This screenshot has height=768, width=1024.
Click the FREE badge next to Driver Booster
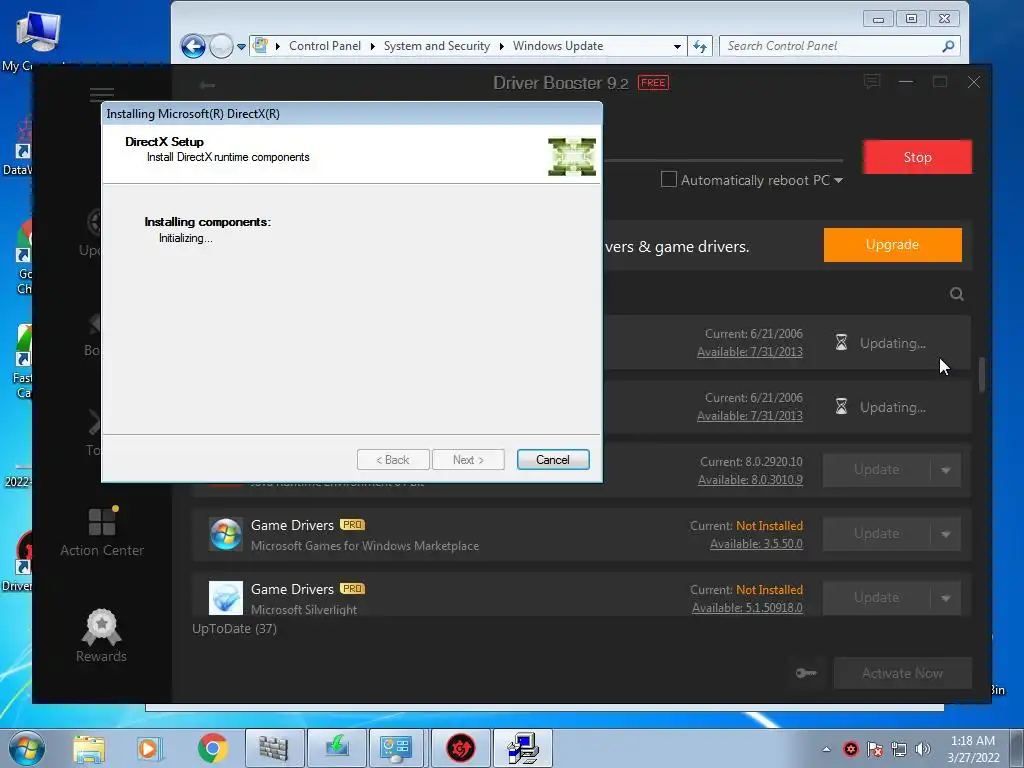click(653, 83)
